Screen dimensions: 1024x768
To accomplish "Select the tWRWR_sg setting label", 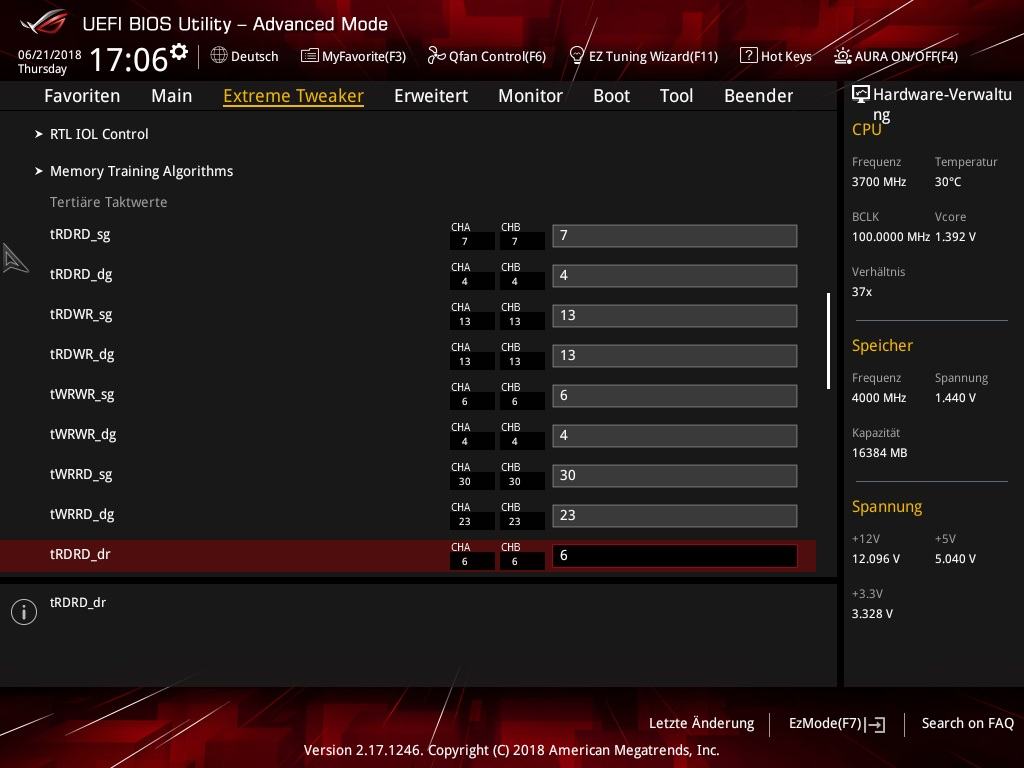I will click(x=82, y=394).
